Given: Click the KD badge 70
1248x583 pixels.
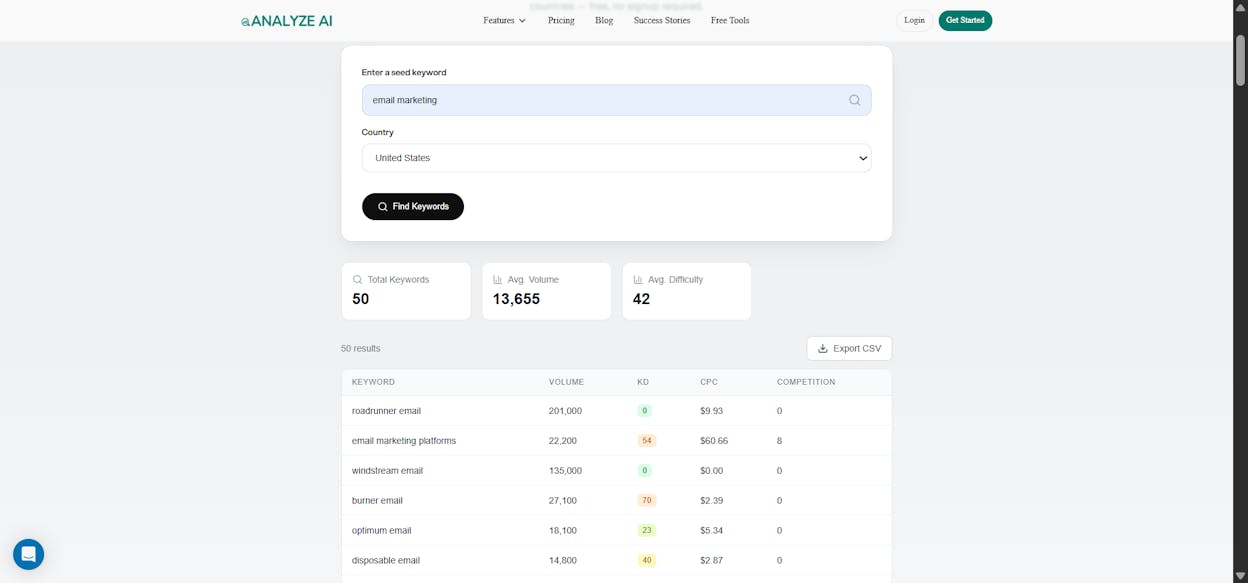Looking at the screenshot, I should click(647, 501).
